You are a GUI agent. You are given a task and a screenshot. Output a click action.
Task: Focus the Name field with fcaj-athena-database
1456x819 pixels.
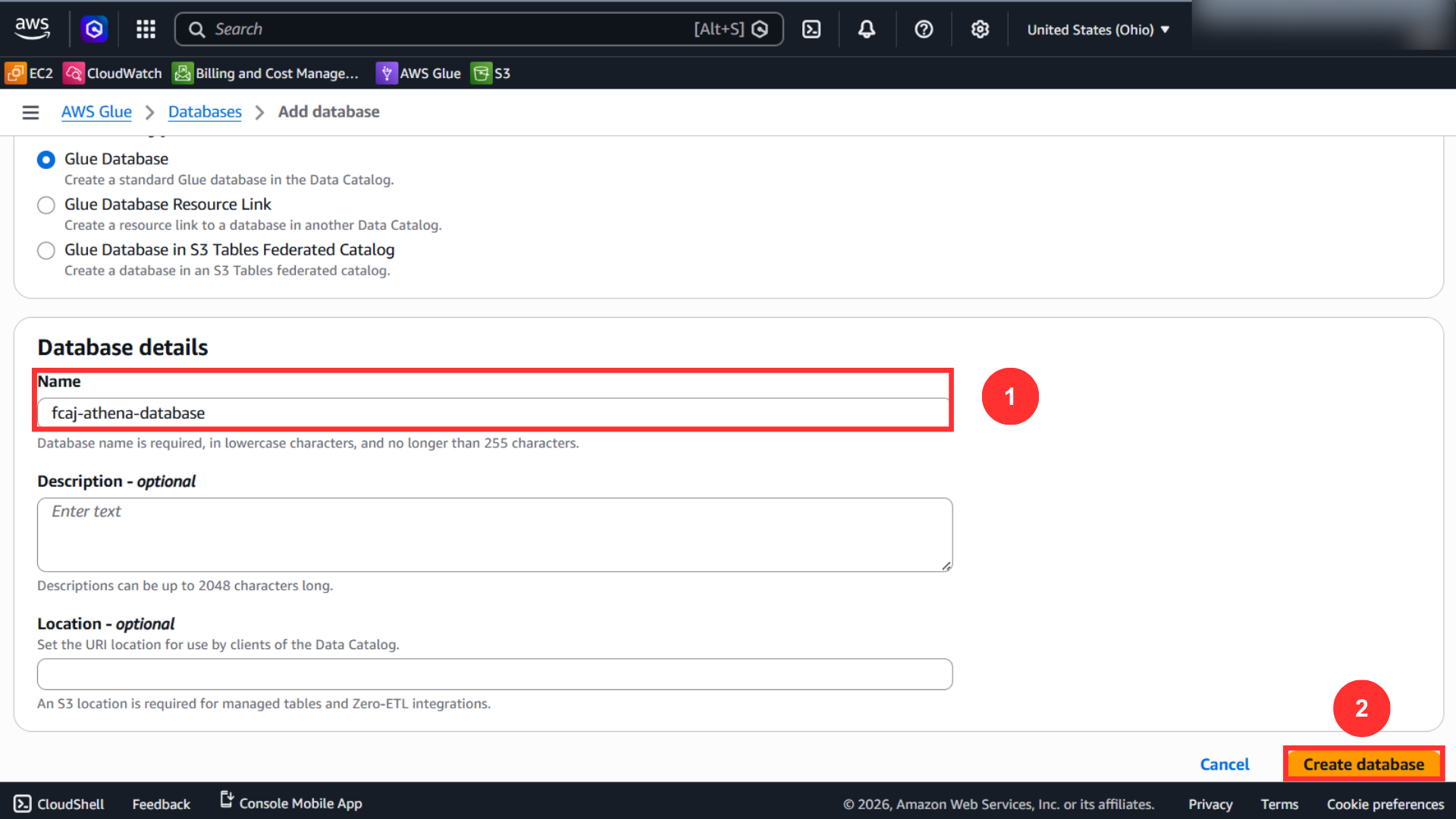point(494,413)
